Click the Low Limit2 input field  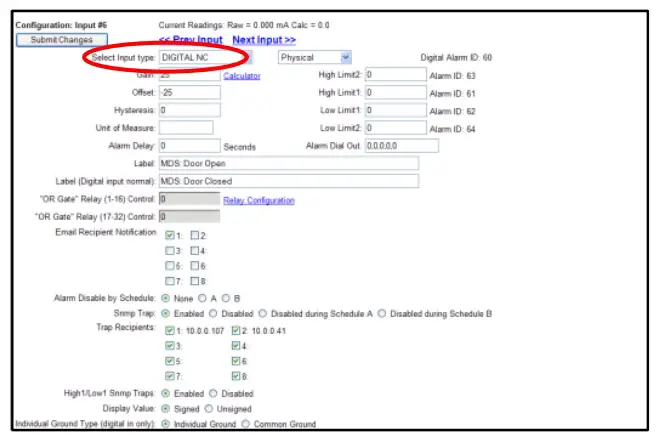tap(396, 128)
